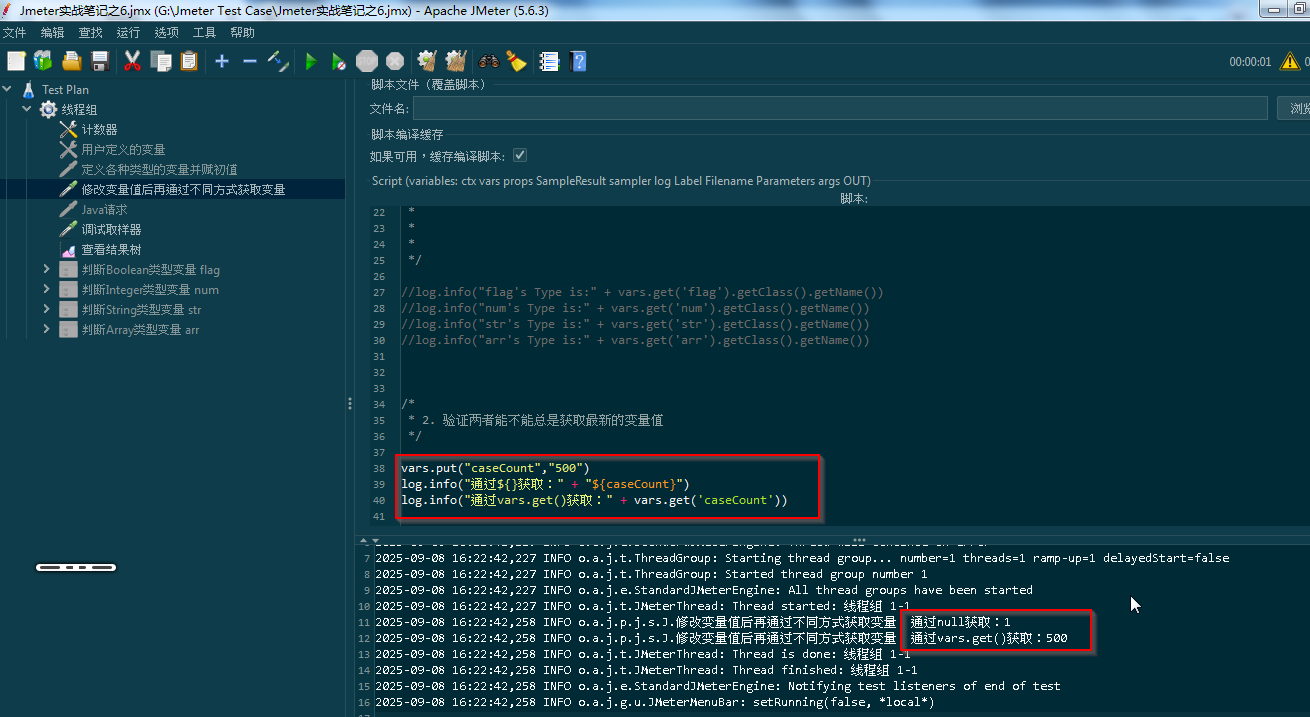Click log line 'Notifying test listeners of end of test'
This screenshot has height=717, width=1310.
click(717, 686)
